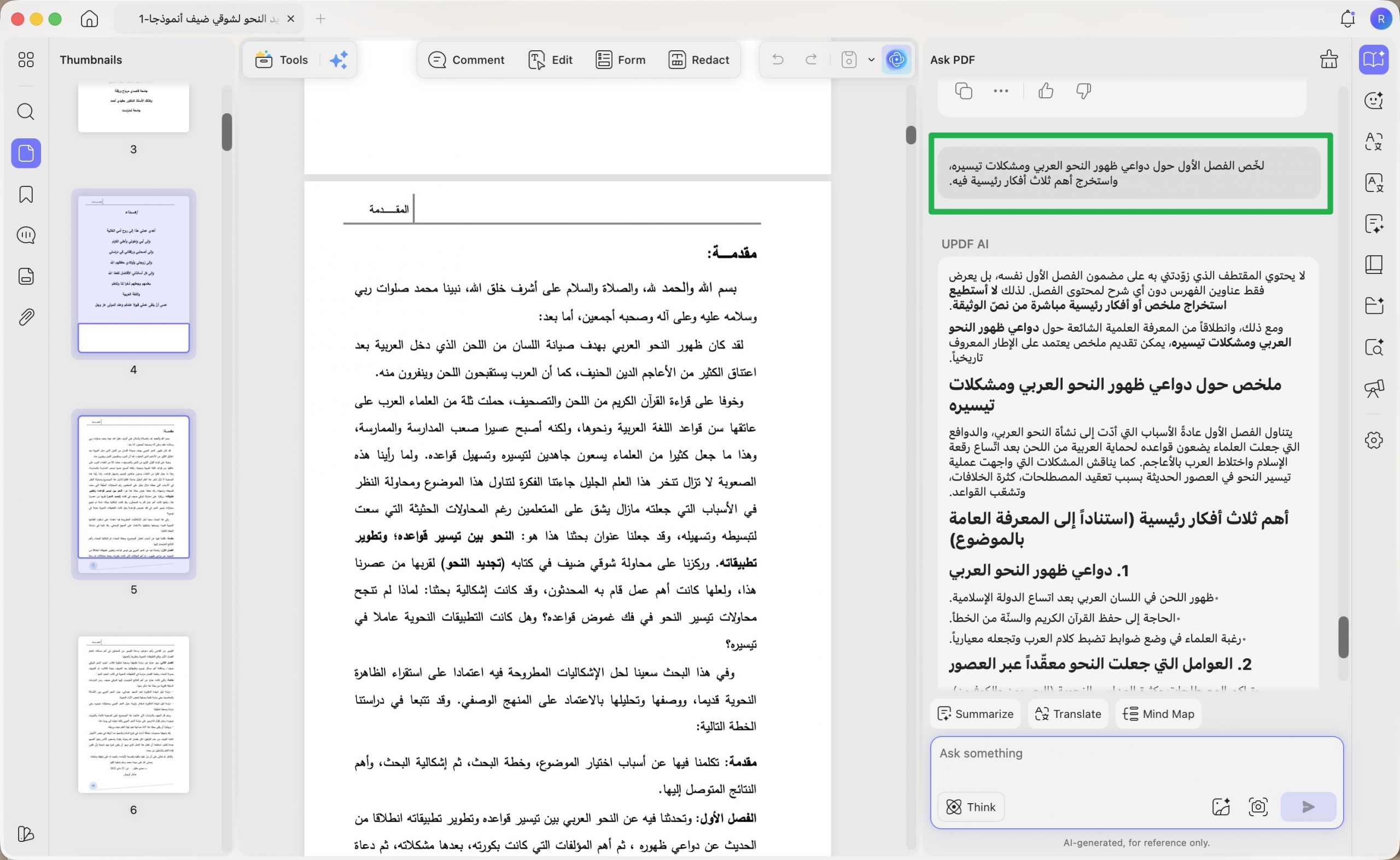Click the document view scrollbar handle
The height and width of the screenshot is (860, 1400).
(911, 135)
